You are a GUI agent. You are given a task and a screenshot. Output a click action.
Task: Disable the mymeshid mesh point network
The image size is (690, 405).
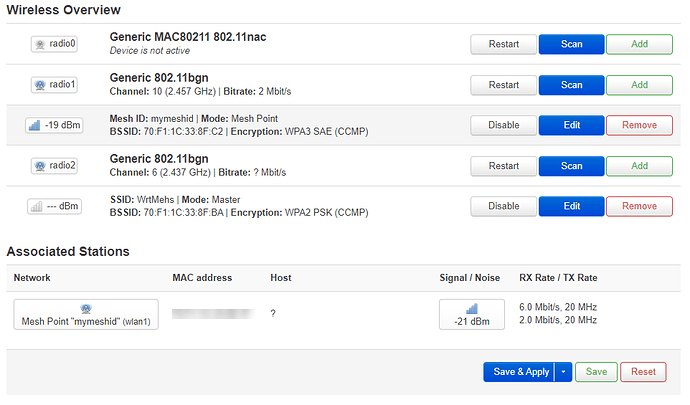(x=503, y=125)
